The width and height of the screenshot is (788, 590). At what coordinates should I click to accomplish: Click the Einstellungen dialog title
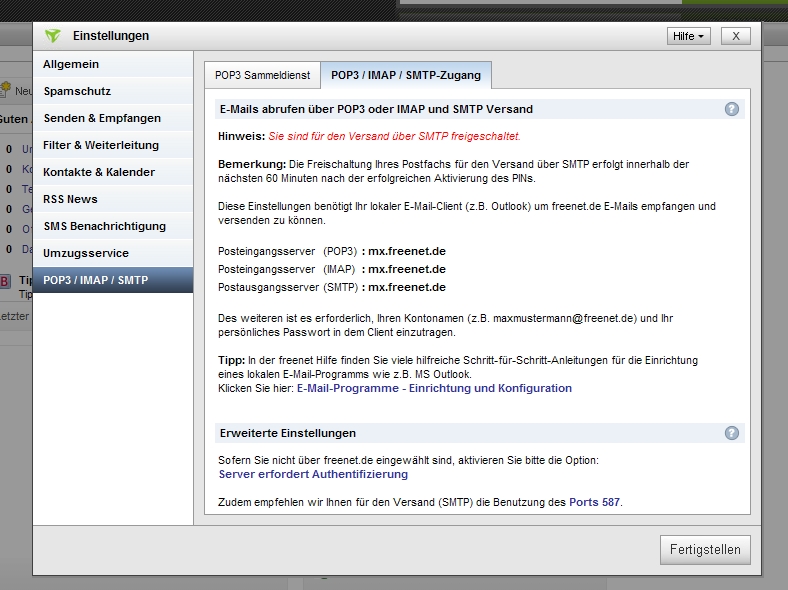tap(111, 36)
